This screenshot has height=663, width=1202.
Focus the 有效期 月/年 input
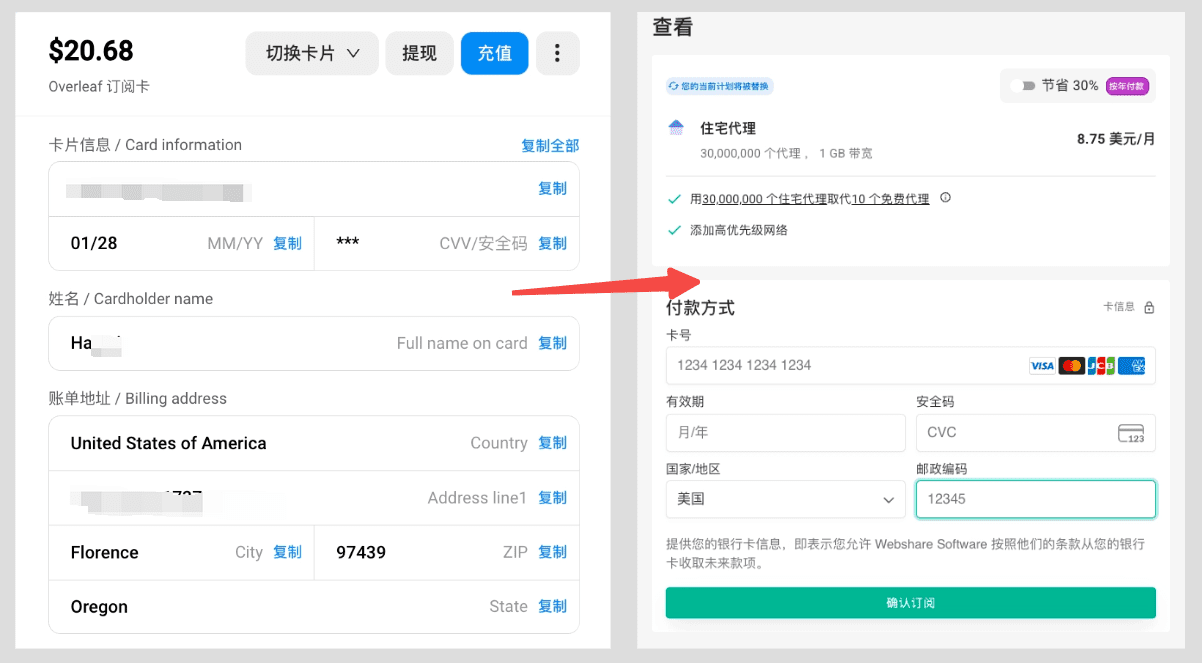coord(786,433)
